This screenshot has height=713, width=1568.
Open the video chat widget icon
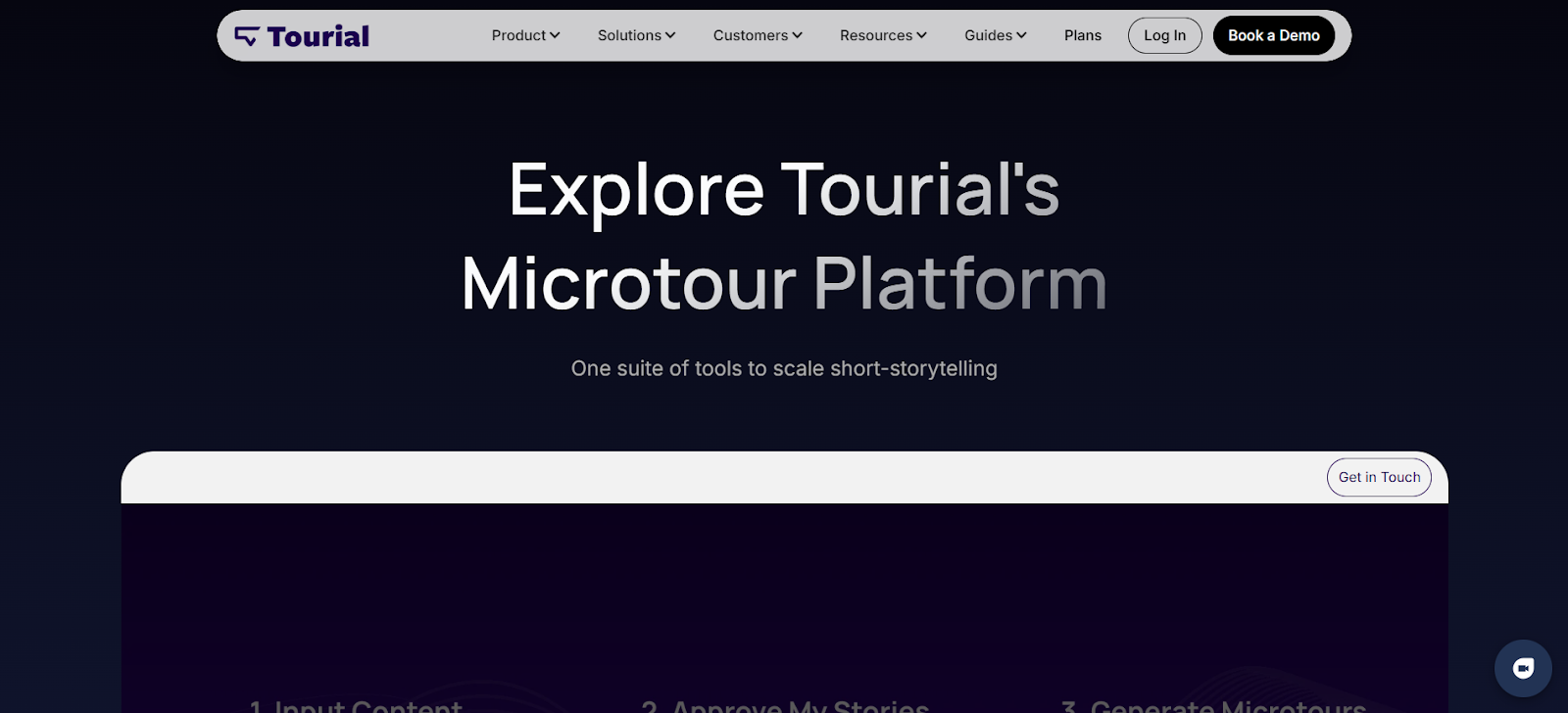(1523, 668)
